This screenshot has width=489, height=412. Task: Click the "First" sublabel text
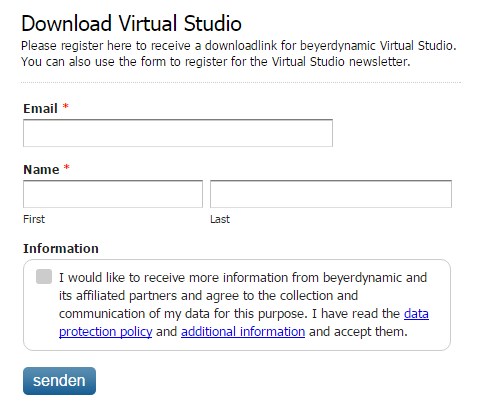click(x=34, y=219)
